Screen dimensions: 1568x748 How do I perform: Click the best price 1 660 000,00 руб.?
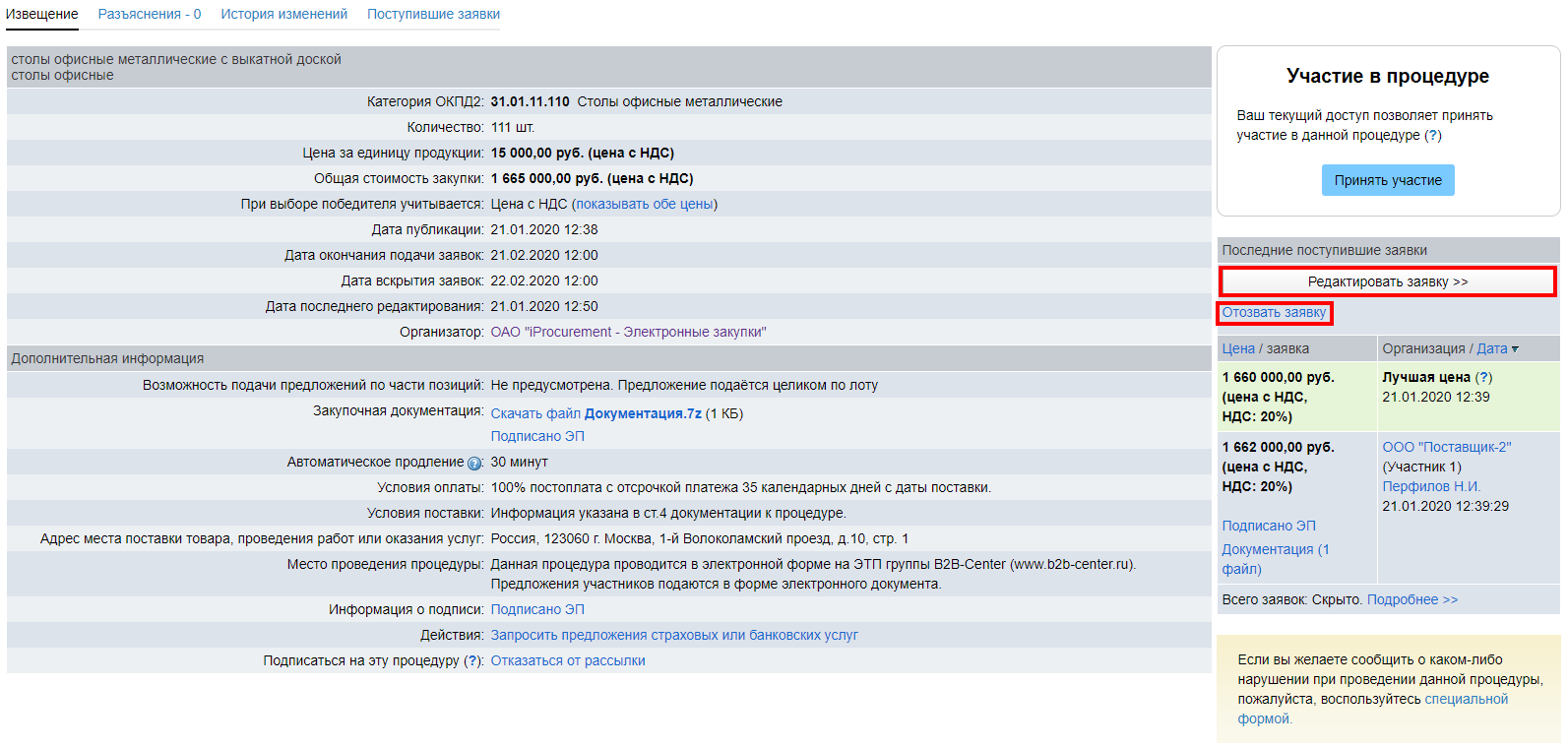[1278, 377]
